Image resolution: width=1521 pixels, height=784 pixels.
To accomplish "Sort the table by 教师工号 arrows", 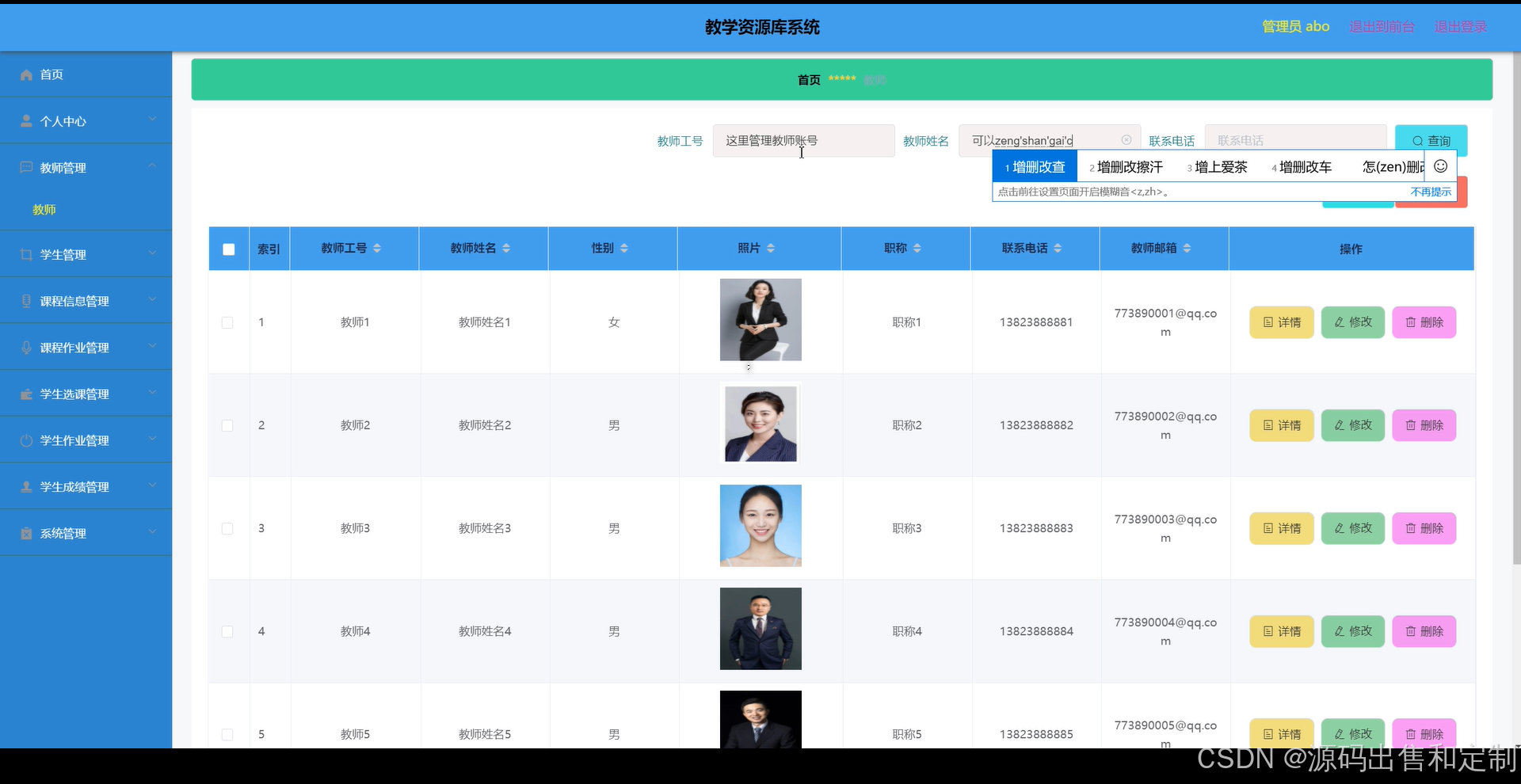I will pos(377,249).
